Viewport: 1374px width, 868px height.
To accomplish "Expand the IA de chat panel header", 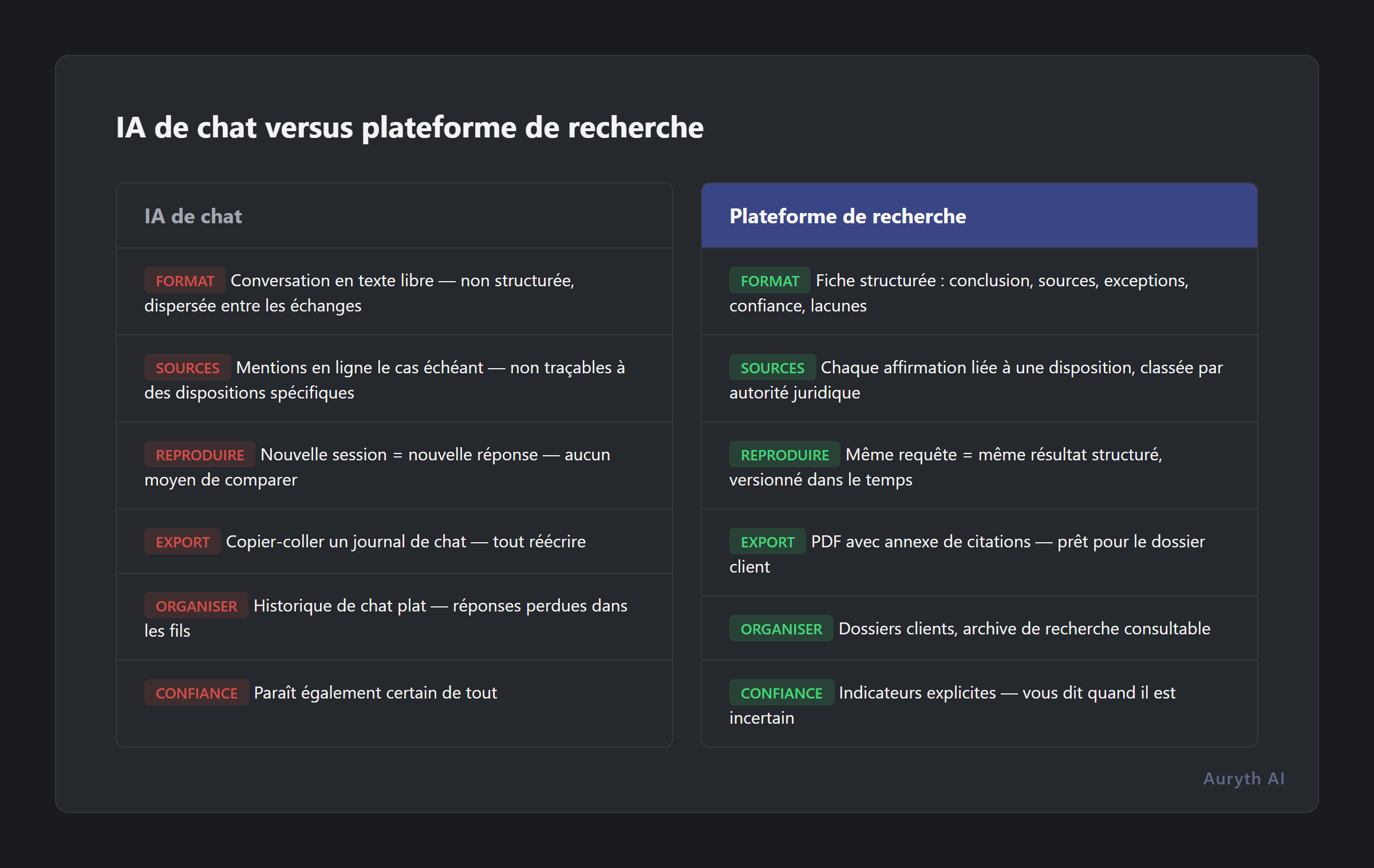I will click(194, 216).
